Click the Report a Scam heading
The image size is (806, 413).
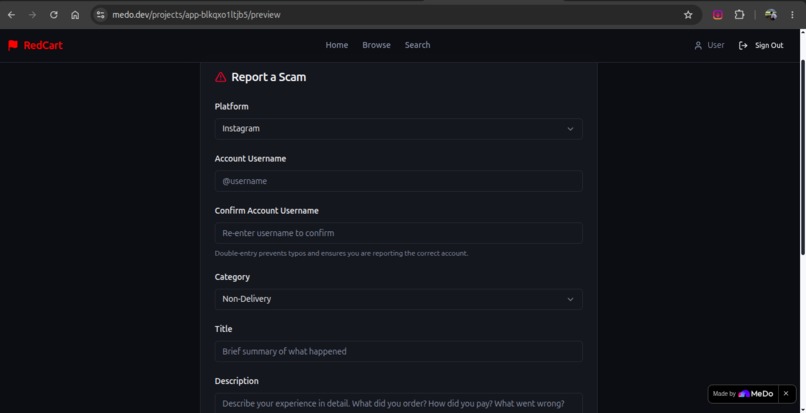[x=268, y=77]
